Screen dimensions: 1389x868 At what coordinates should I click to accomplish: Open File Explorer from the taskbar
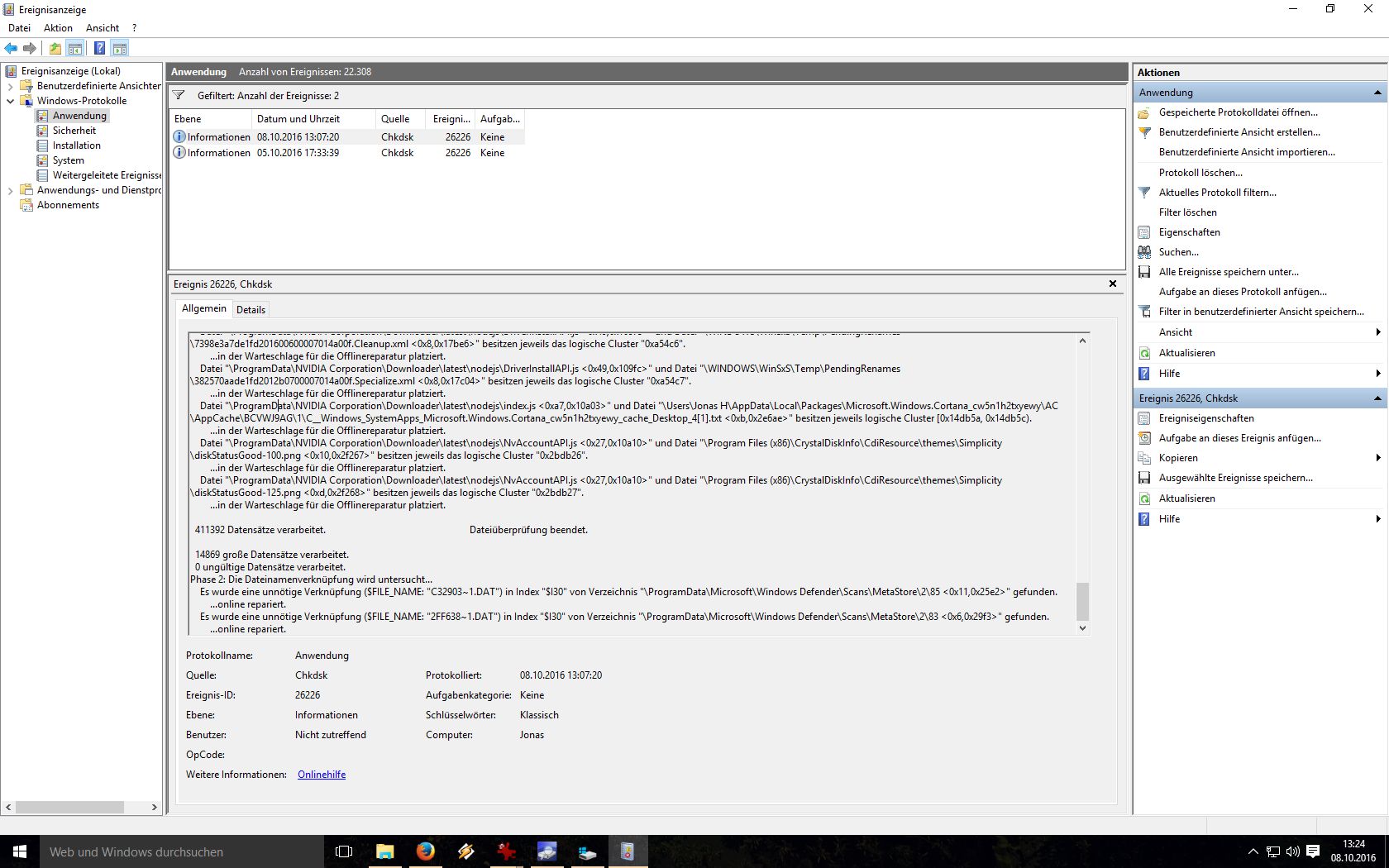384,851
